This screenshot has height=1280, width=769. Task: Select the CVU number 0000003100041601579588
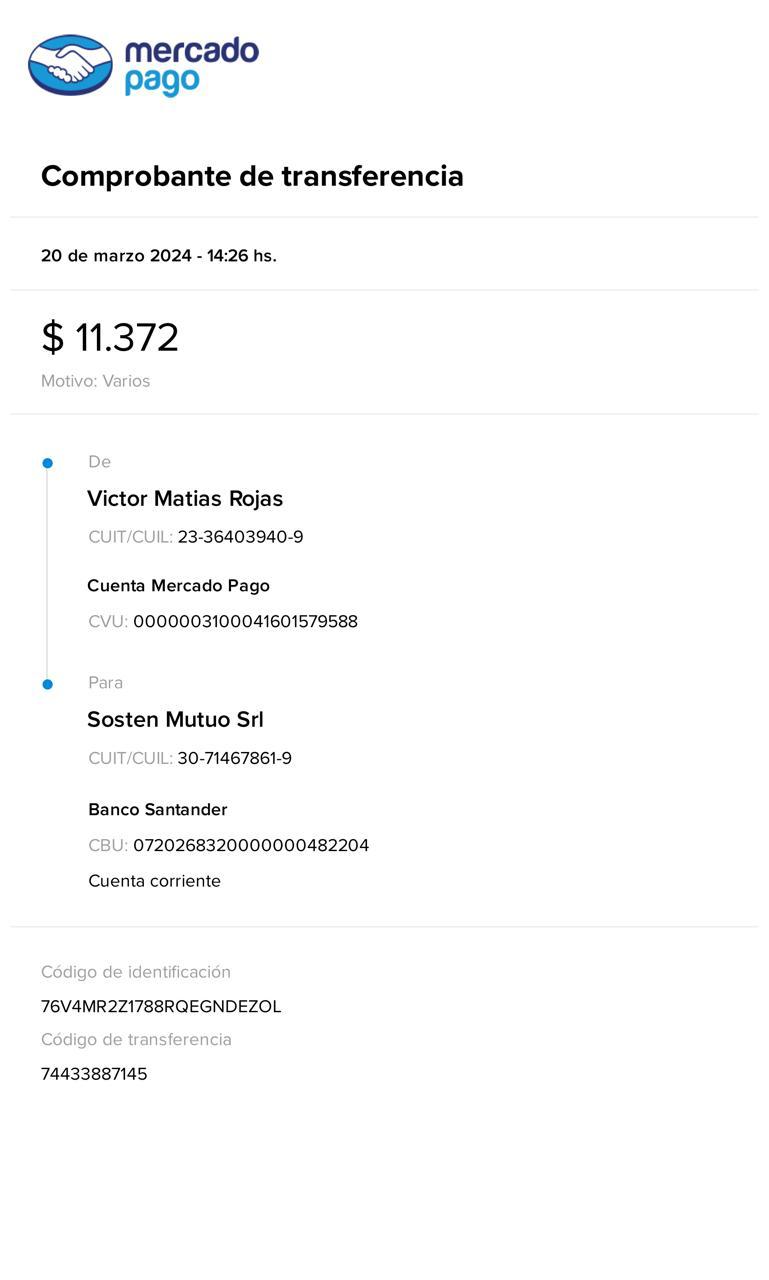point(245,621)
